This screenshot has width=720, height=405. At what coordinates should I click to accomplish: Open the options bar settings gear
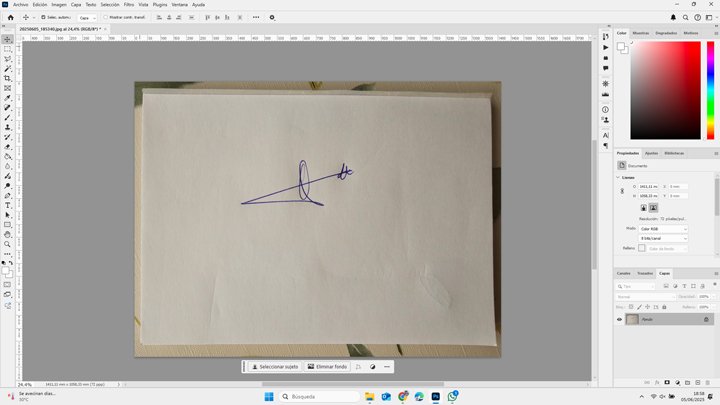pyautogui.click(x=272, y=17)
